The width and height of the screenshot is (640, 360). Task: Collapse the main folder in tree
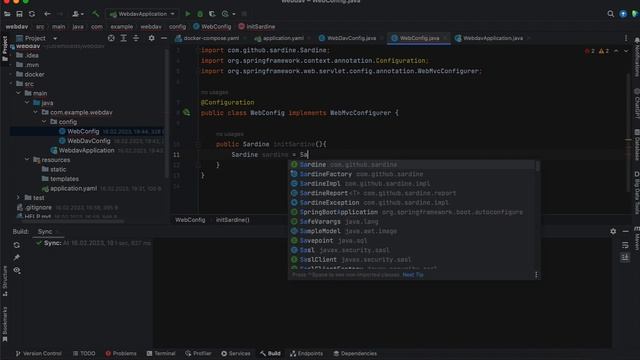(x=19, y=93)
